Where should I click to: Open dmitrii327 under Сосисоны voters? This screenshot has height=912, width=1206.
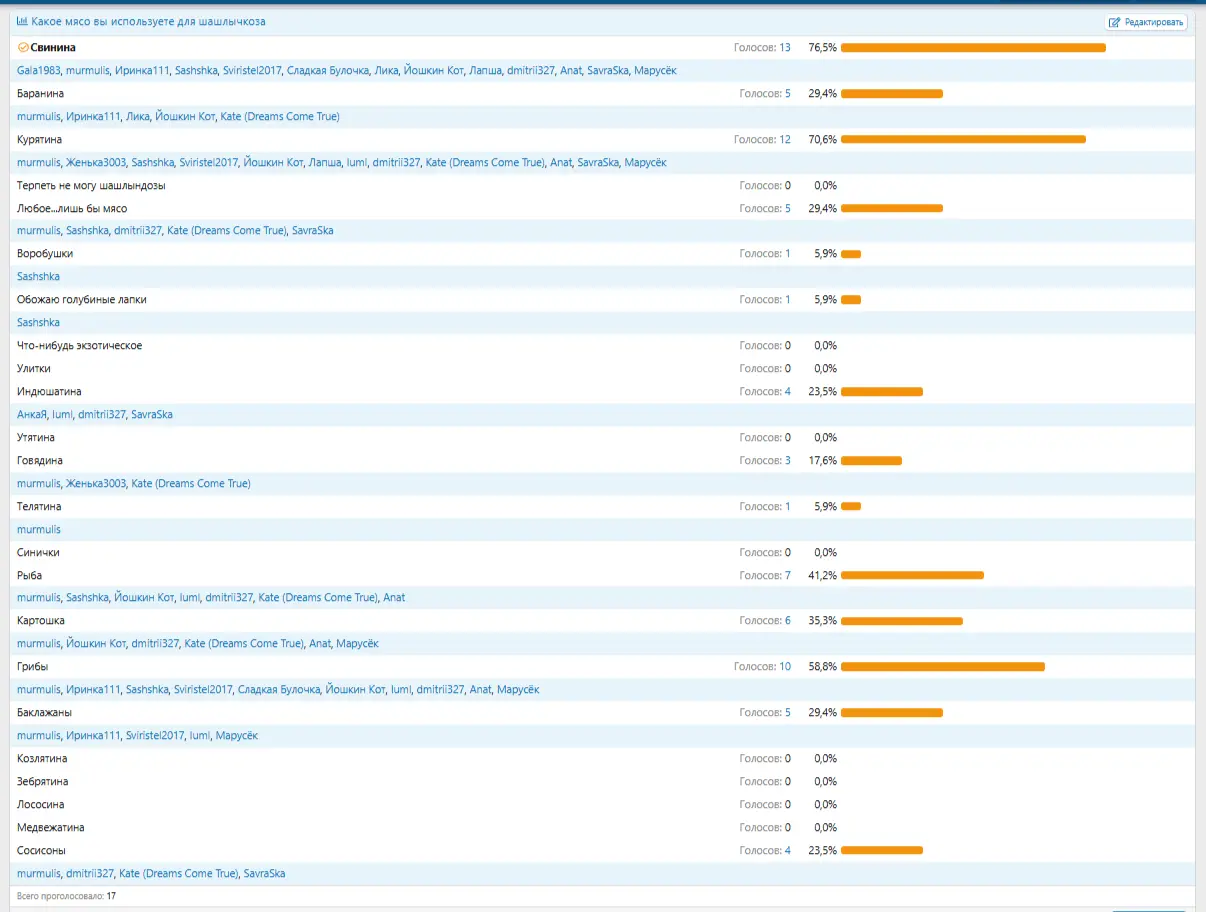90,873
